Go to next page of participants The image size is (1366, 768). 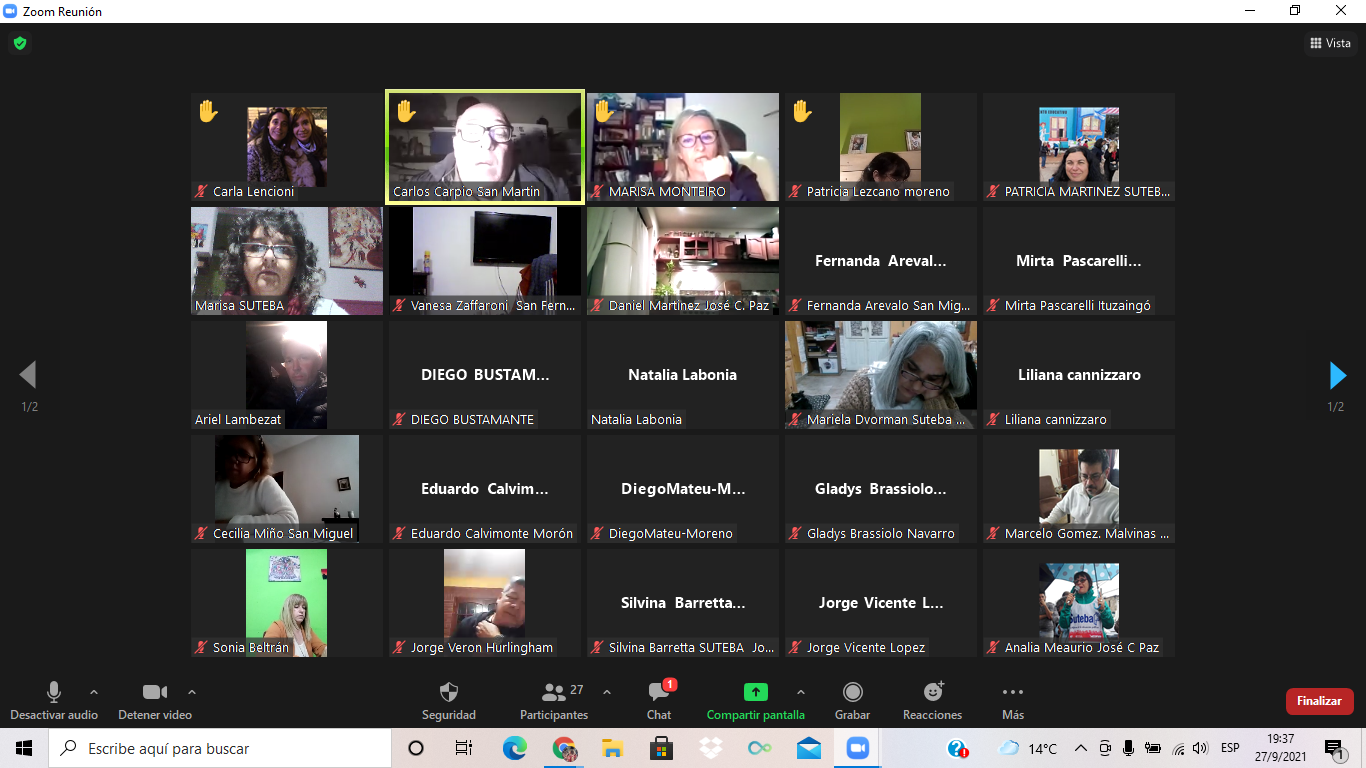[1337, 375]
